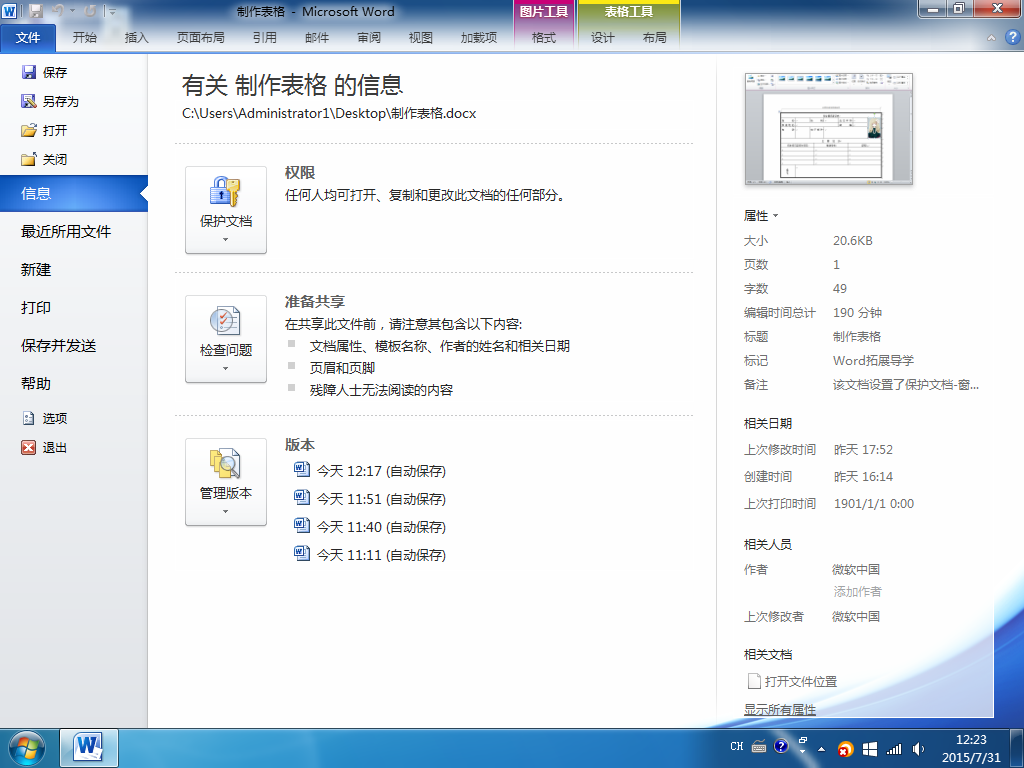Click the document preview thumbnail
The height and width of the screenshot is (768, 1024).
[x=829, y=129]
